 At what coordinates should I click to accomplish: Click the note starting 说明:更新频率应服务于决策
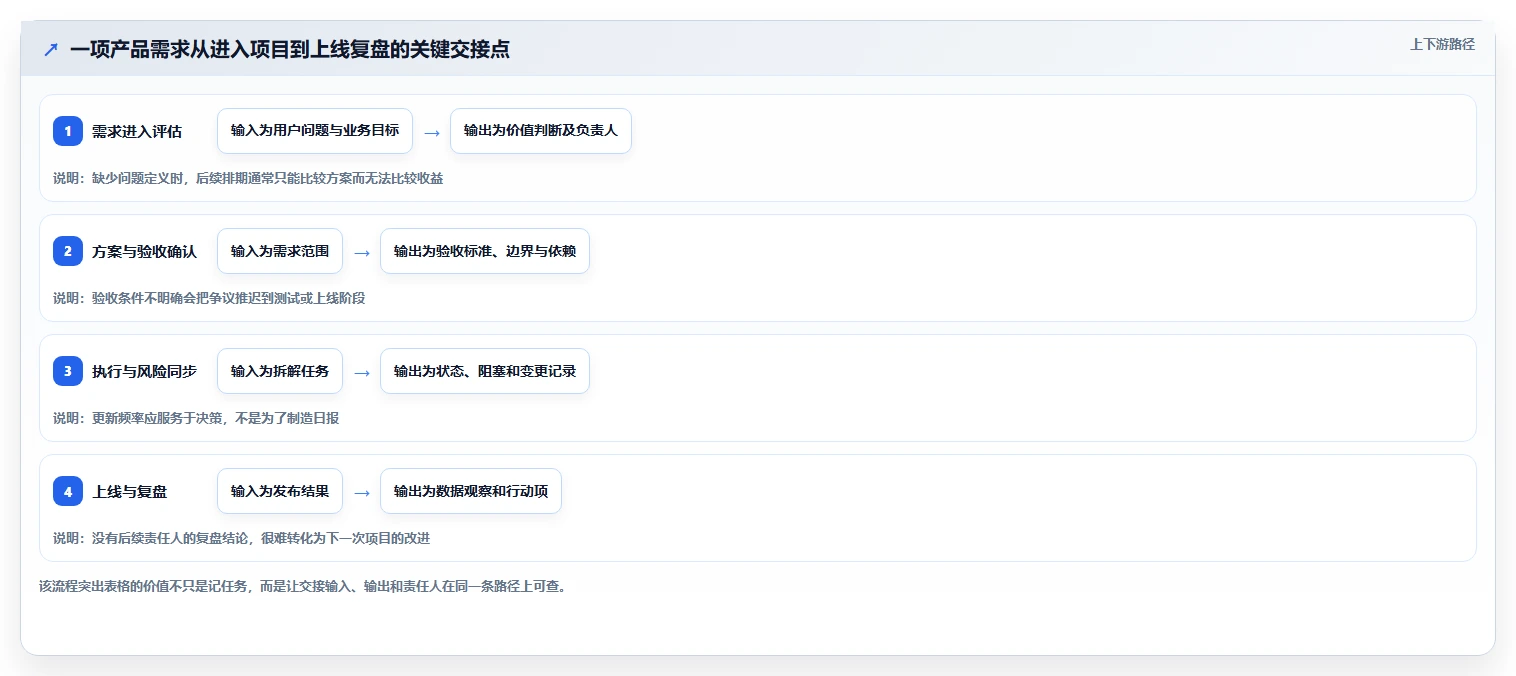point(196,418)
